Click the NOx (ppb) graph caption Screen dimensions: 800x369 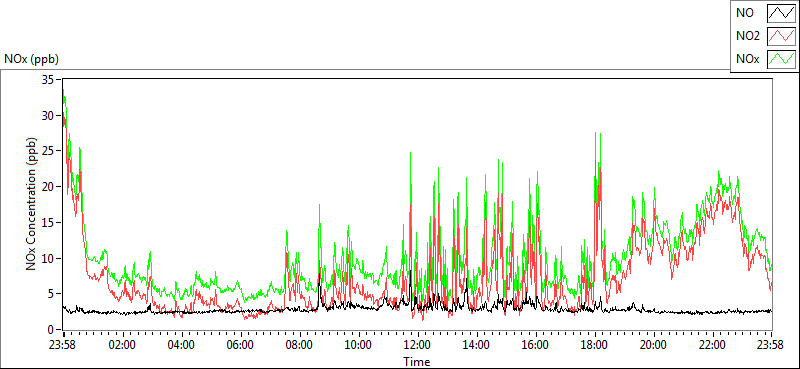(32, 59)
